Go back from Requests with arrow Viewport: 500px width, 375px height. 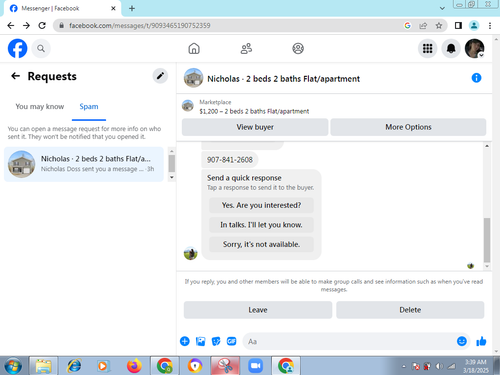tap(15, 76)
